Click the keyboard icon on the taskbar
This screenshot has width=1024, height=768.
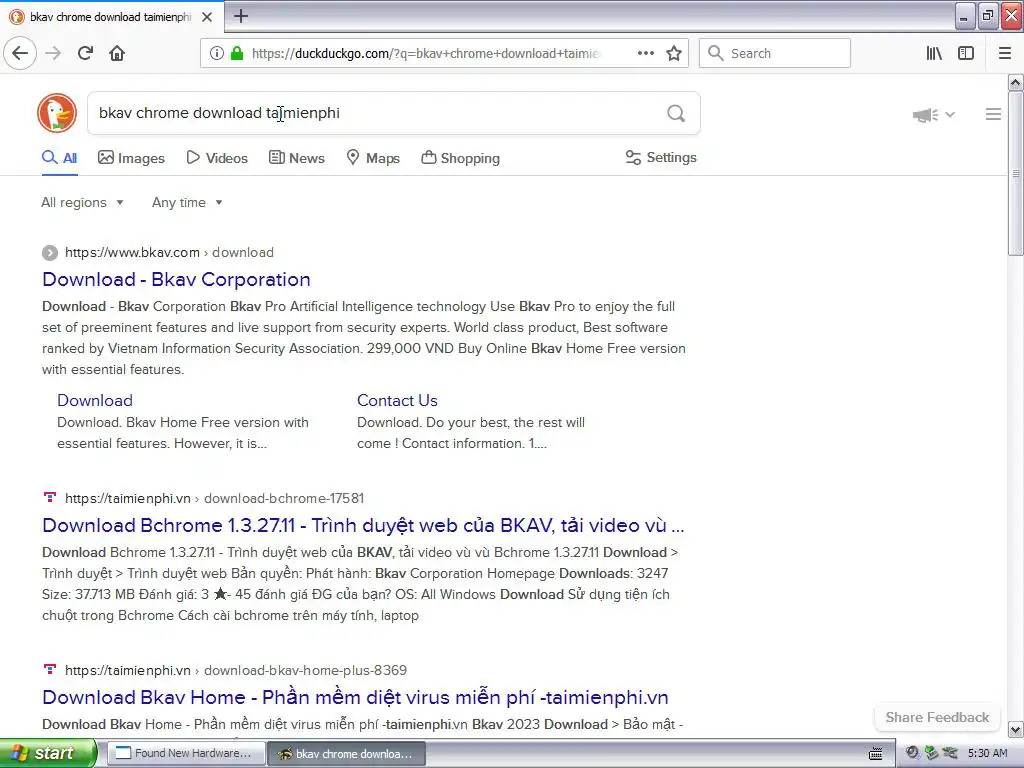click(x=876, y=754)
